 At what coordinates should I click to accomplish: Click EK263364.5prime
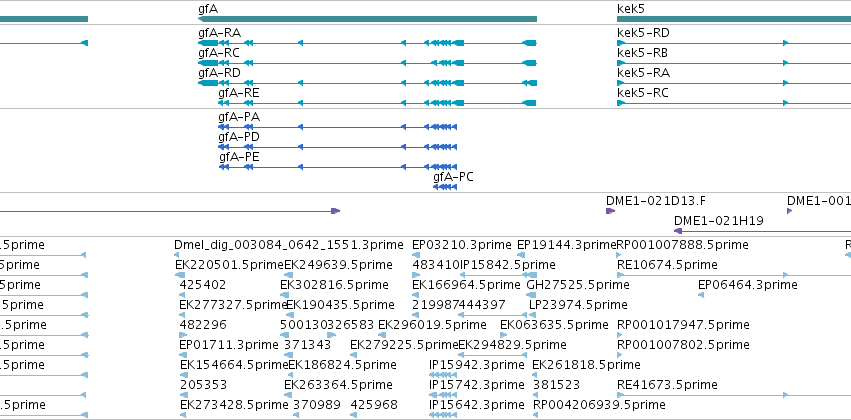(x=338, y=385)
